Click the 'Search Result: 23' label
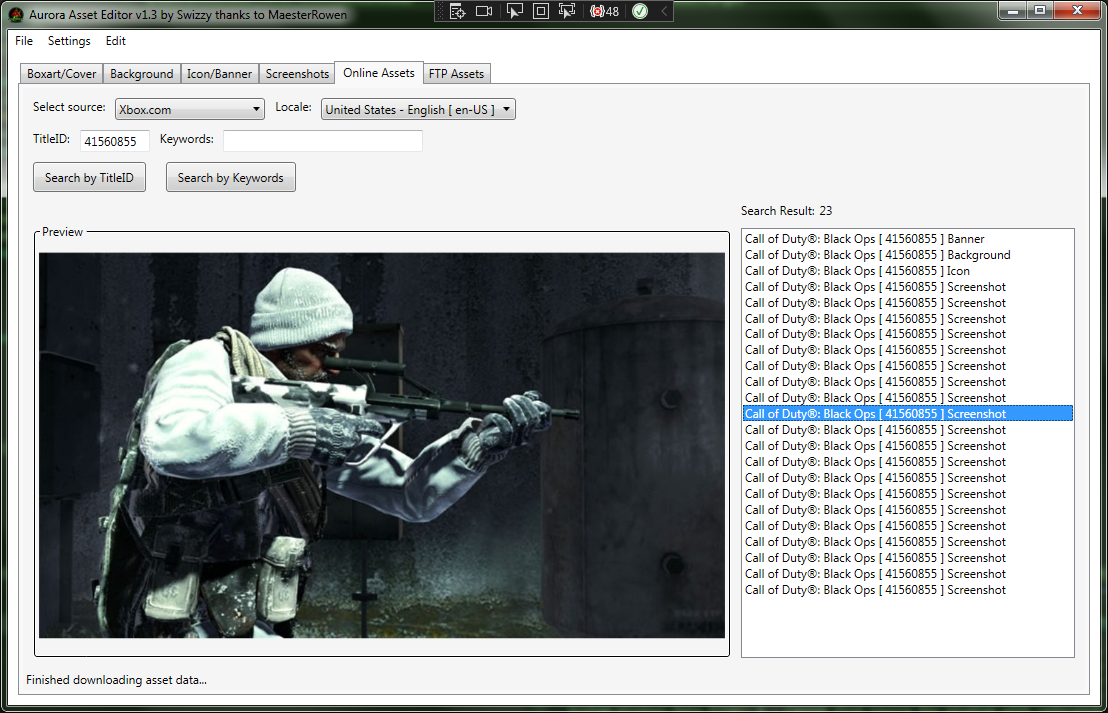Viewport: 1108px width, 713px height. click(786, 211)
